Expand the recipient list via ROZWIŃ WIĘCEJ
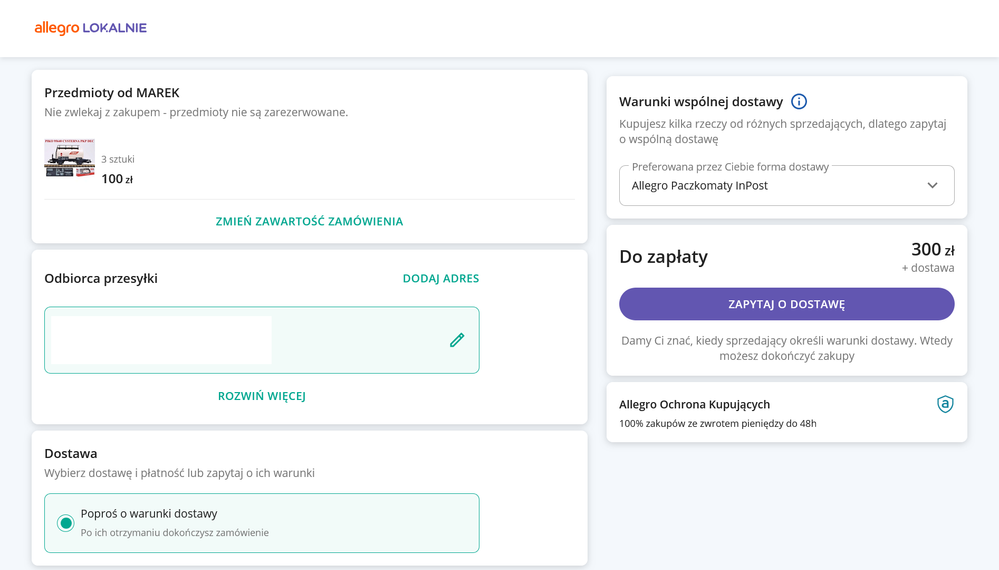Viewport: 999px width, 570px height. coord(262,396)
